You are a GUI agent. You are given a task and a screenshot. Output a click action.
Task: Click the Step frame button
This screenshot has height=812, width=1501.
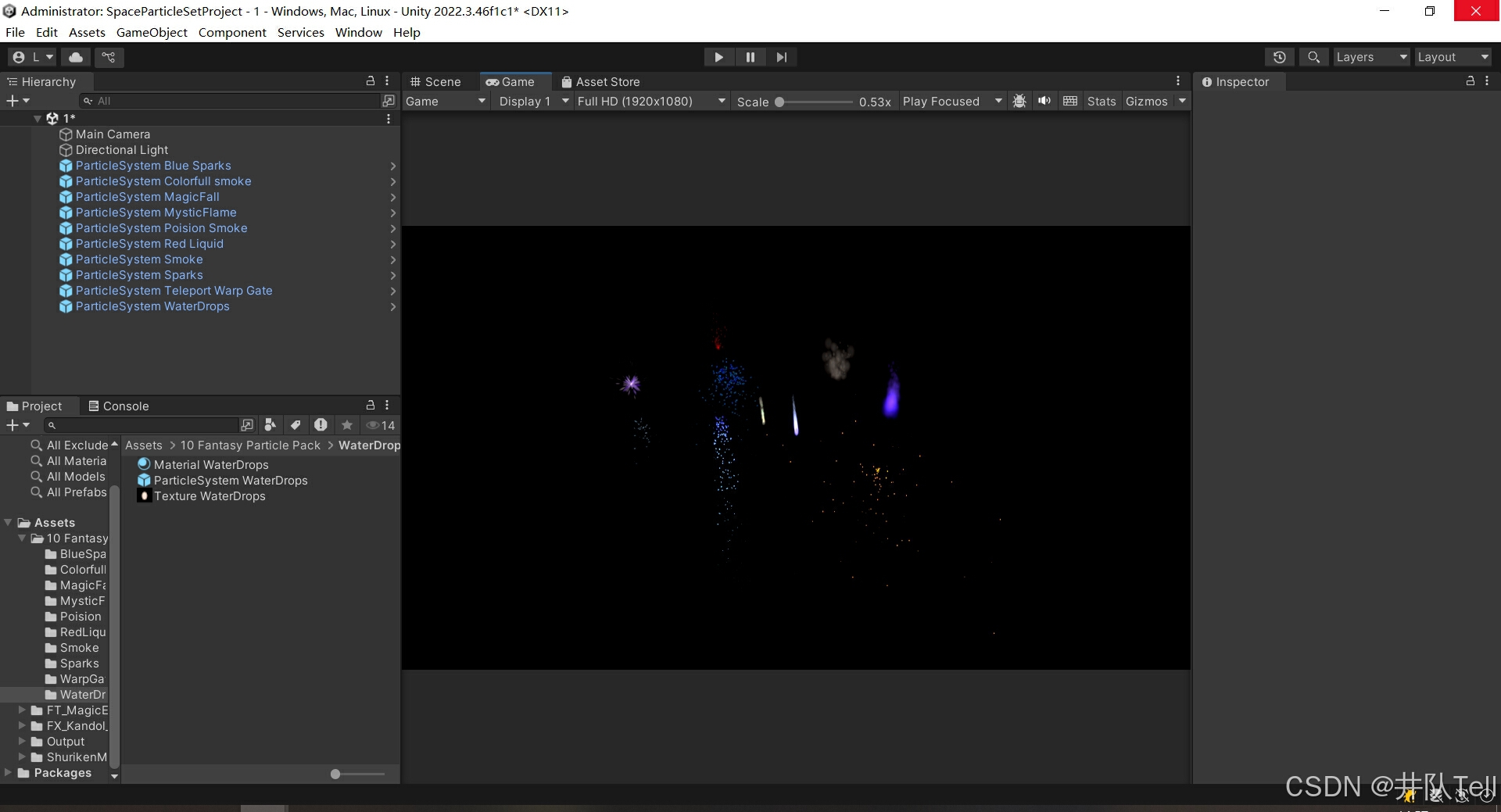[781, 57]
